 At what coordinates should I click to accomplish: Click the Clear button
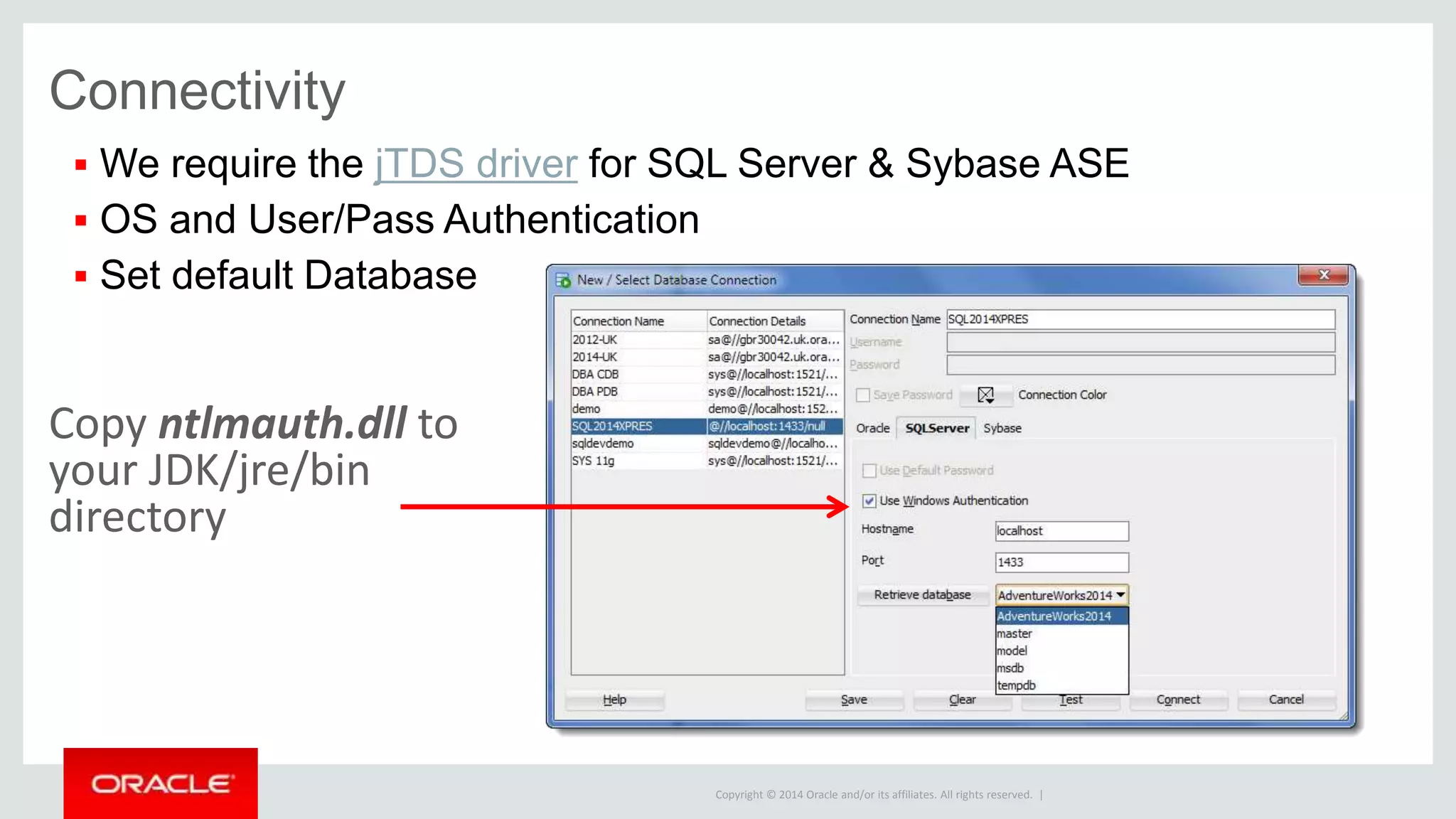point(962,700)
